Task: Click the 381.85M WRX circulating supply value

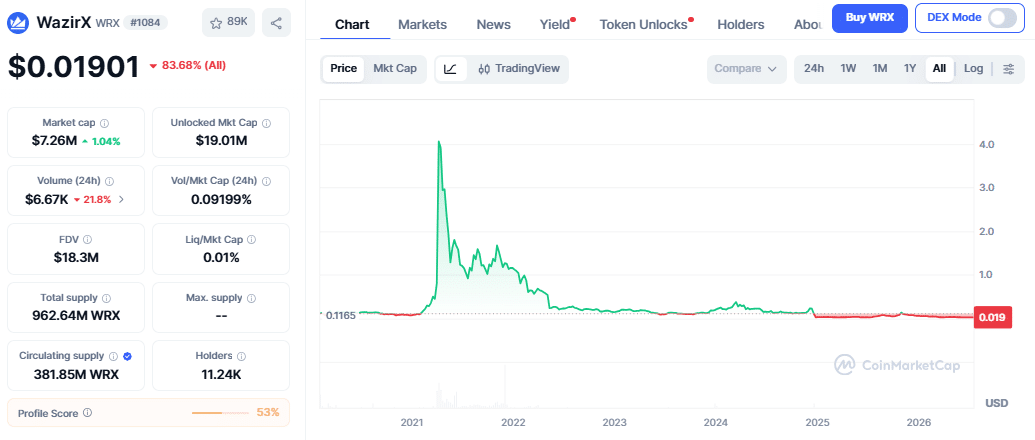Action: pos(77,374)
